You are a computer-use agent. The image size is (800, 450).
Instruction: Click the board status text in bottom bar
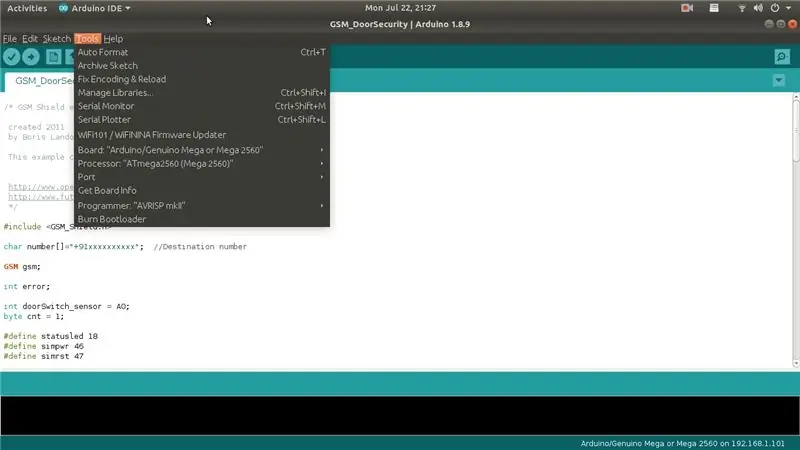682,443
